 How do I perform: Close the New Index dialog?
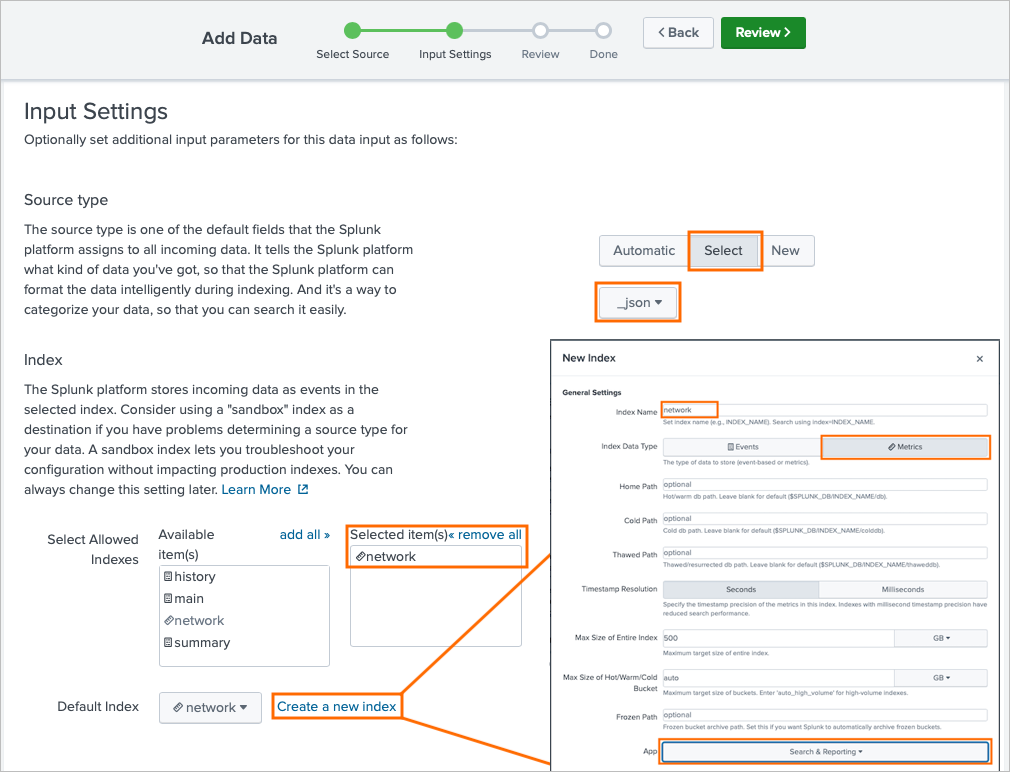click(x=980, y=359)
